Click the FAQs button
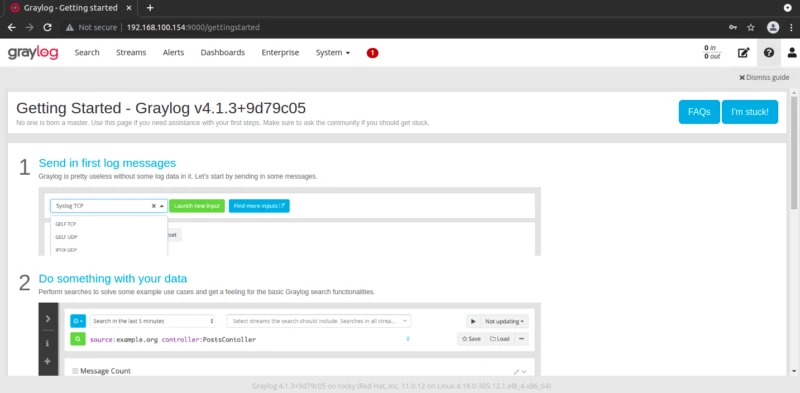Screen dimensions: 800x393 (699, 112)
